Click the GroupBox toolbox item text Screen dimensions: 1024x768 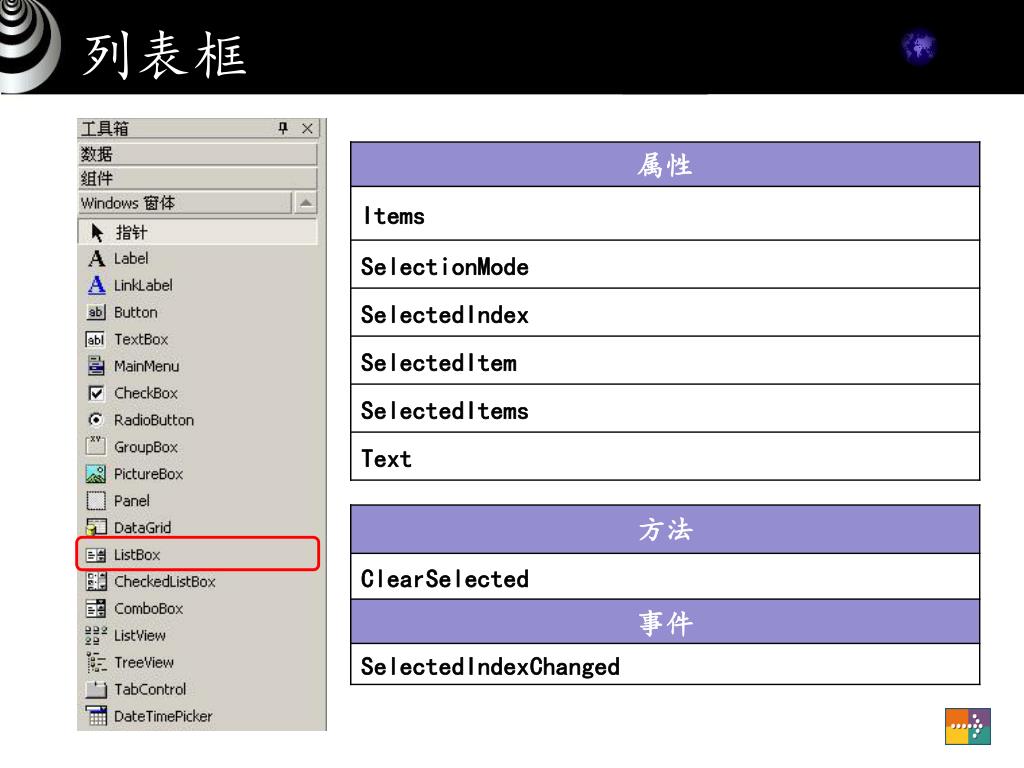point(146,447)
